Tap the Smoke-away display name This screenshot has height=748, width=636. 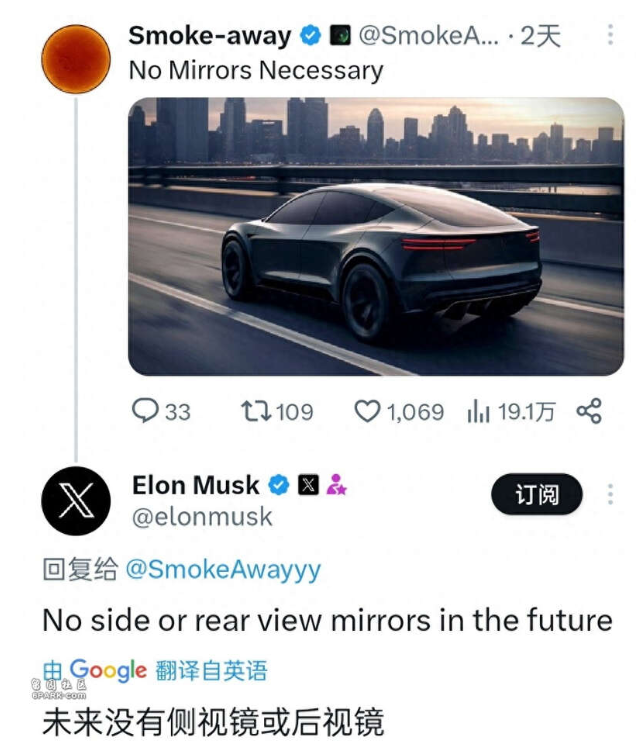[210, 37]
